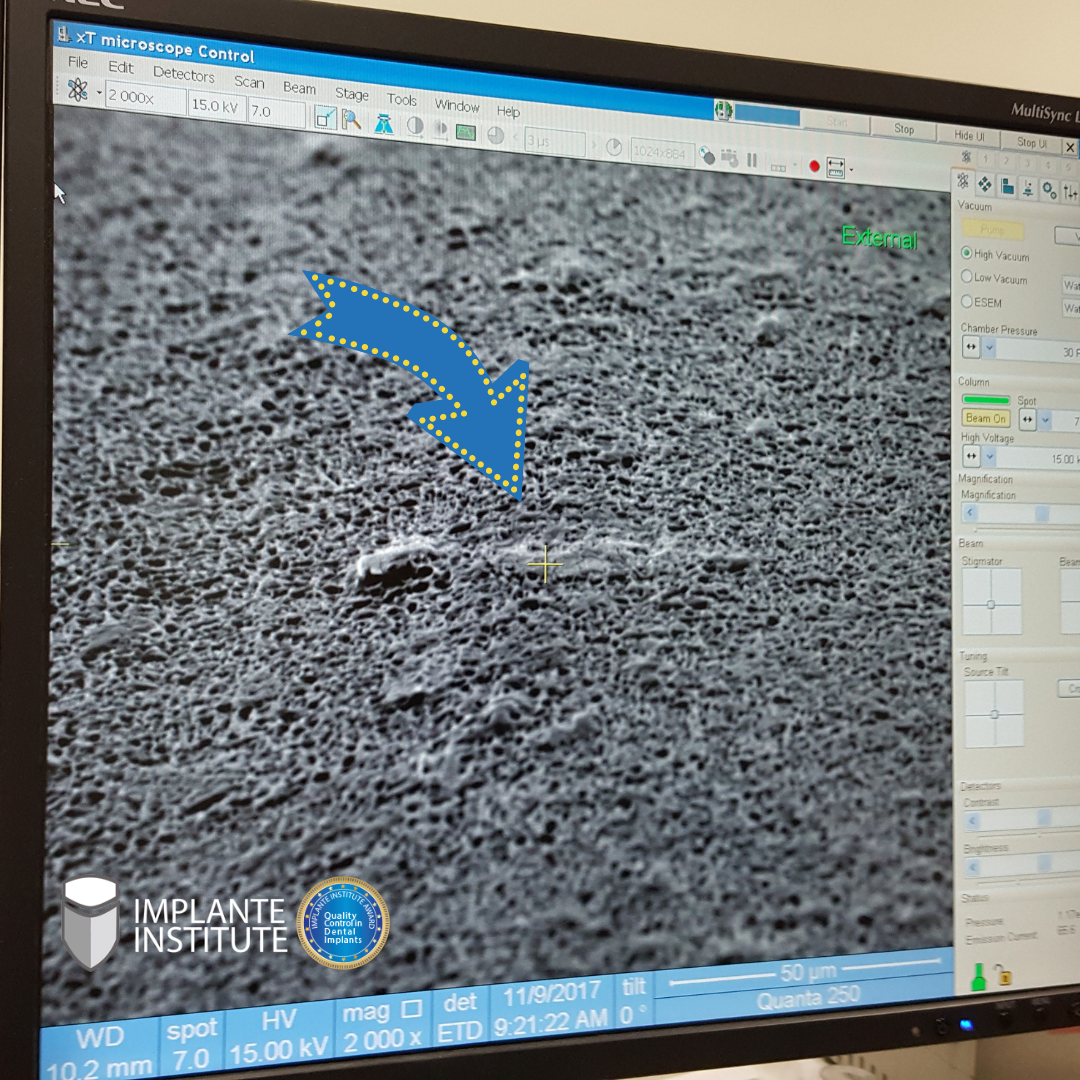
Task: Select the Low Vacuum radio button
Action: (x=967, y=277)
